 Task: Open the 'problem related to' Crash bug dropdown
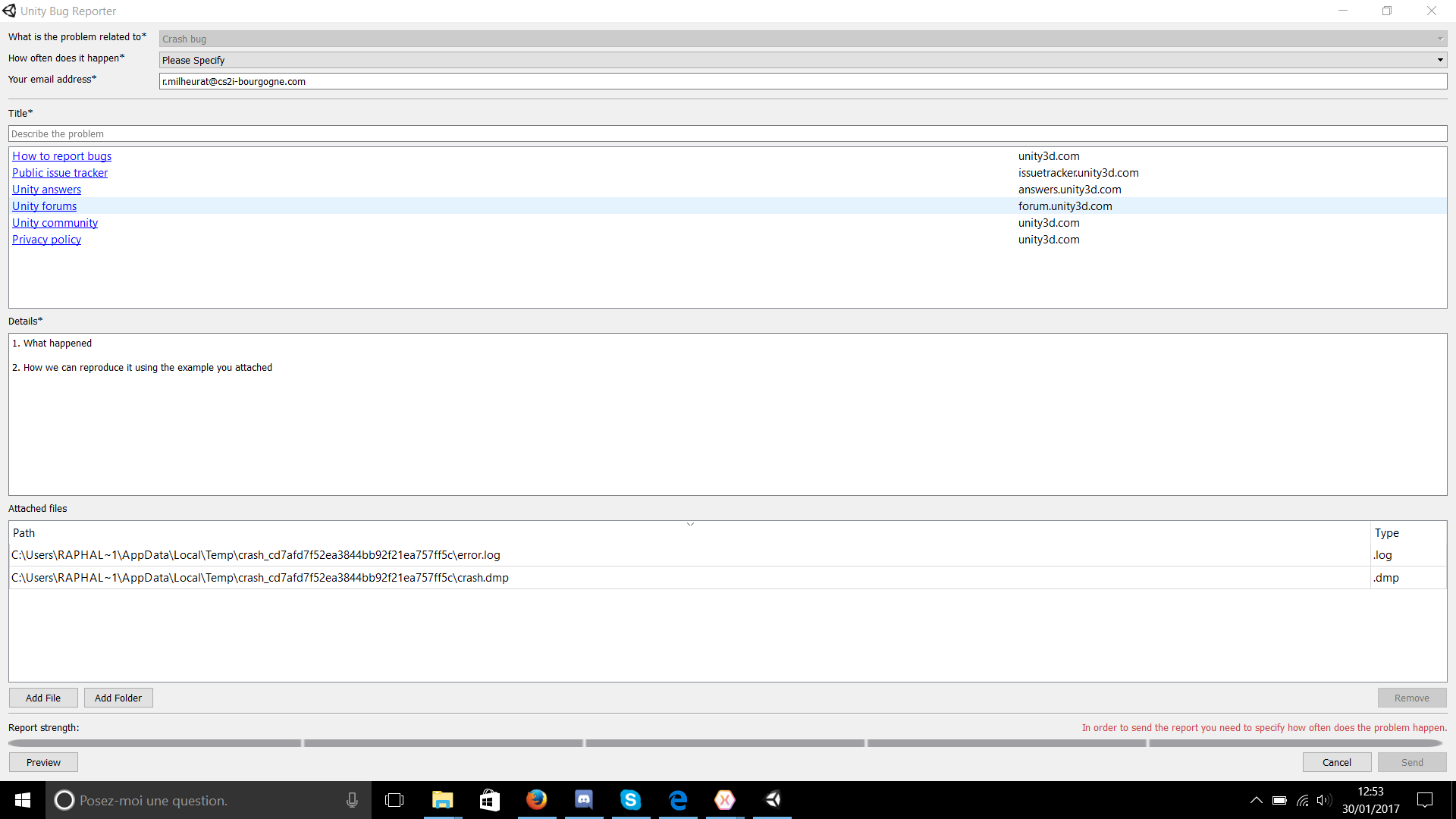point(803,39)
